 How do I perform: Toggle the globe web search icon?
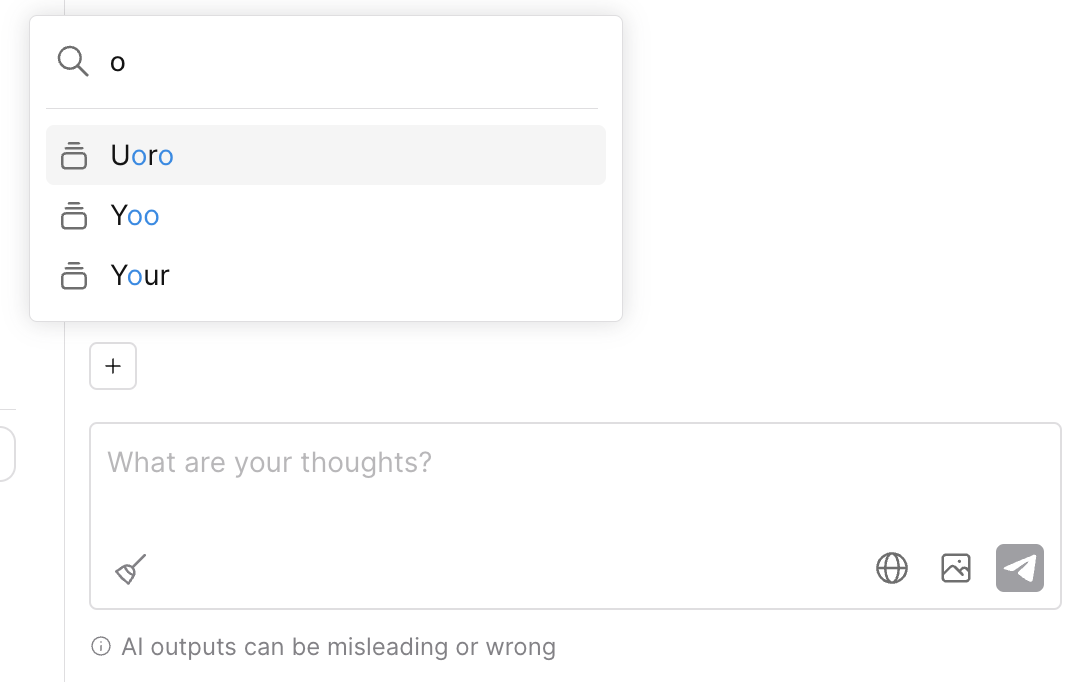pyautogui.click(x=892, y=568)
